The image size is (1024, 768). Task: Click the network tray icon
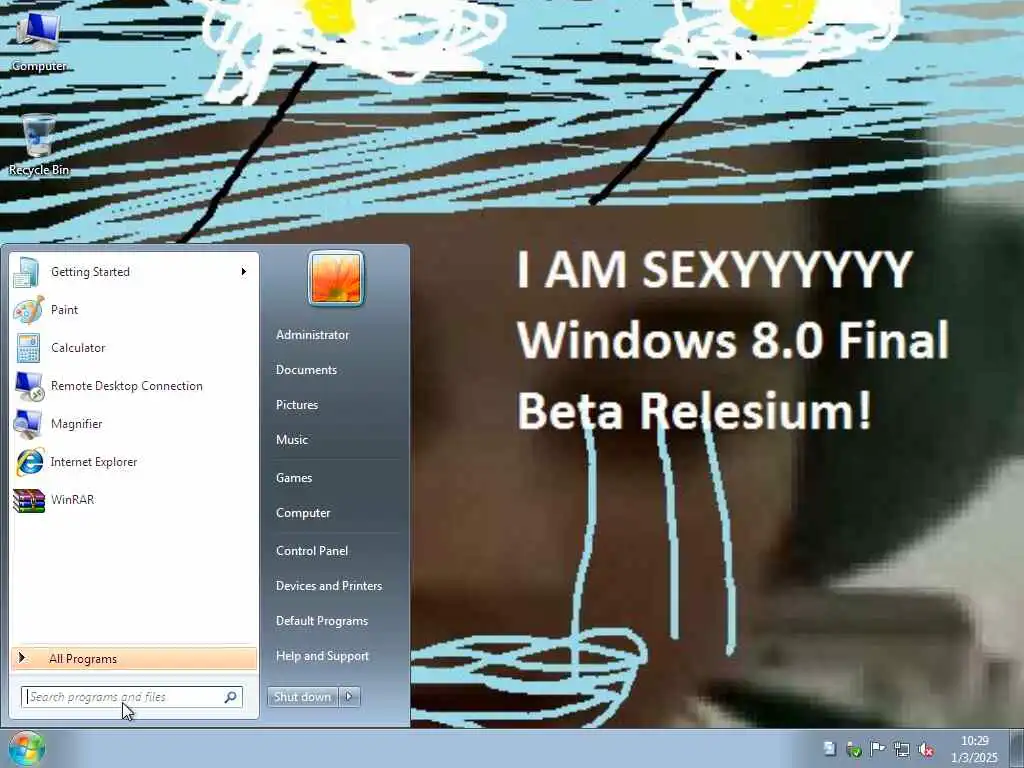(x=901, y=748)
